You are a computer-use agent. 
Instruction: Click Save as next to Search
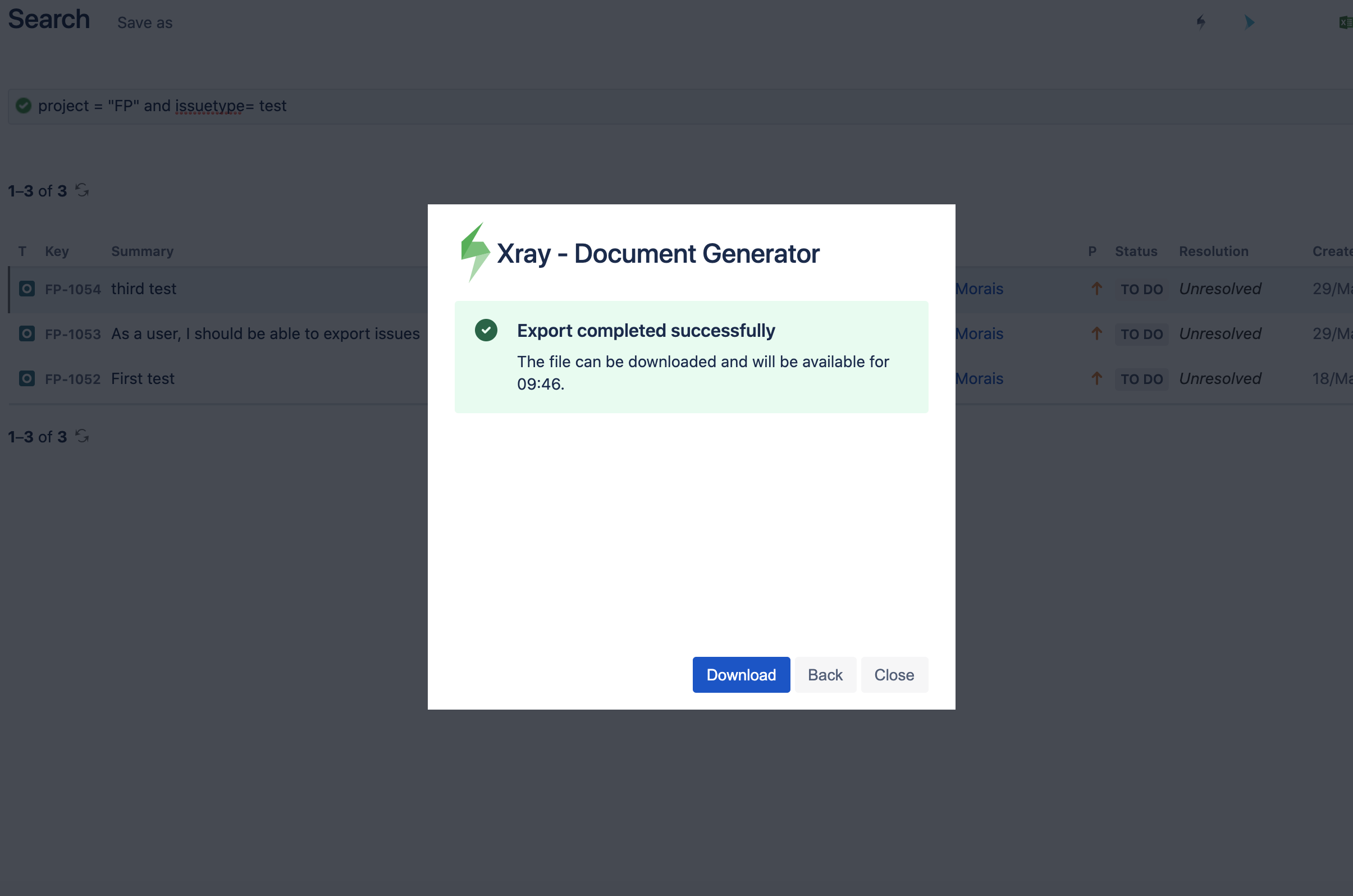144,23
